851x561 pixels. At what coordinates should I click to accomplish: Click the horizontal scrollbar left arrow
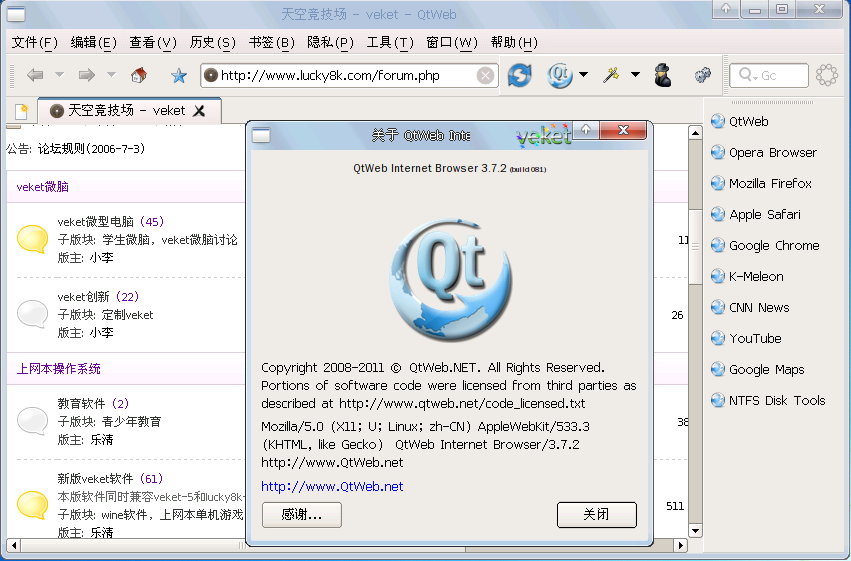14,545
